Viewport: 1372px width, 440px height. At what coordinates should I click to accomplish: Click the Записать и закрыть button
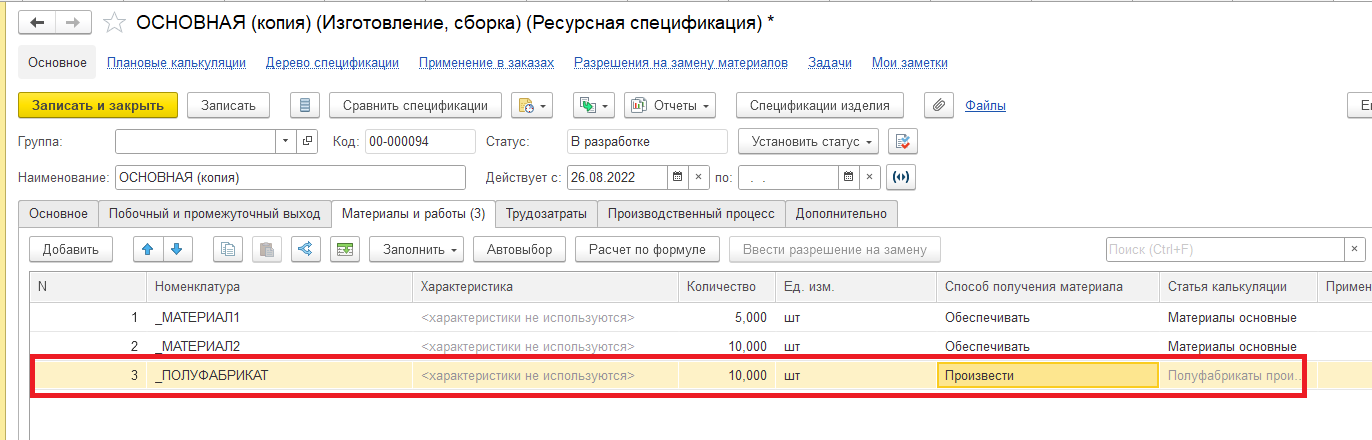point(98,105)
